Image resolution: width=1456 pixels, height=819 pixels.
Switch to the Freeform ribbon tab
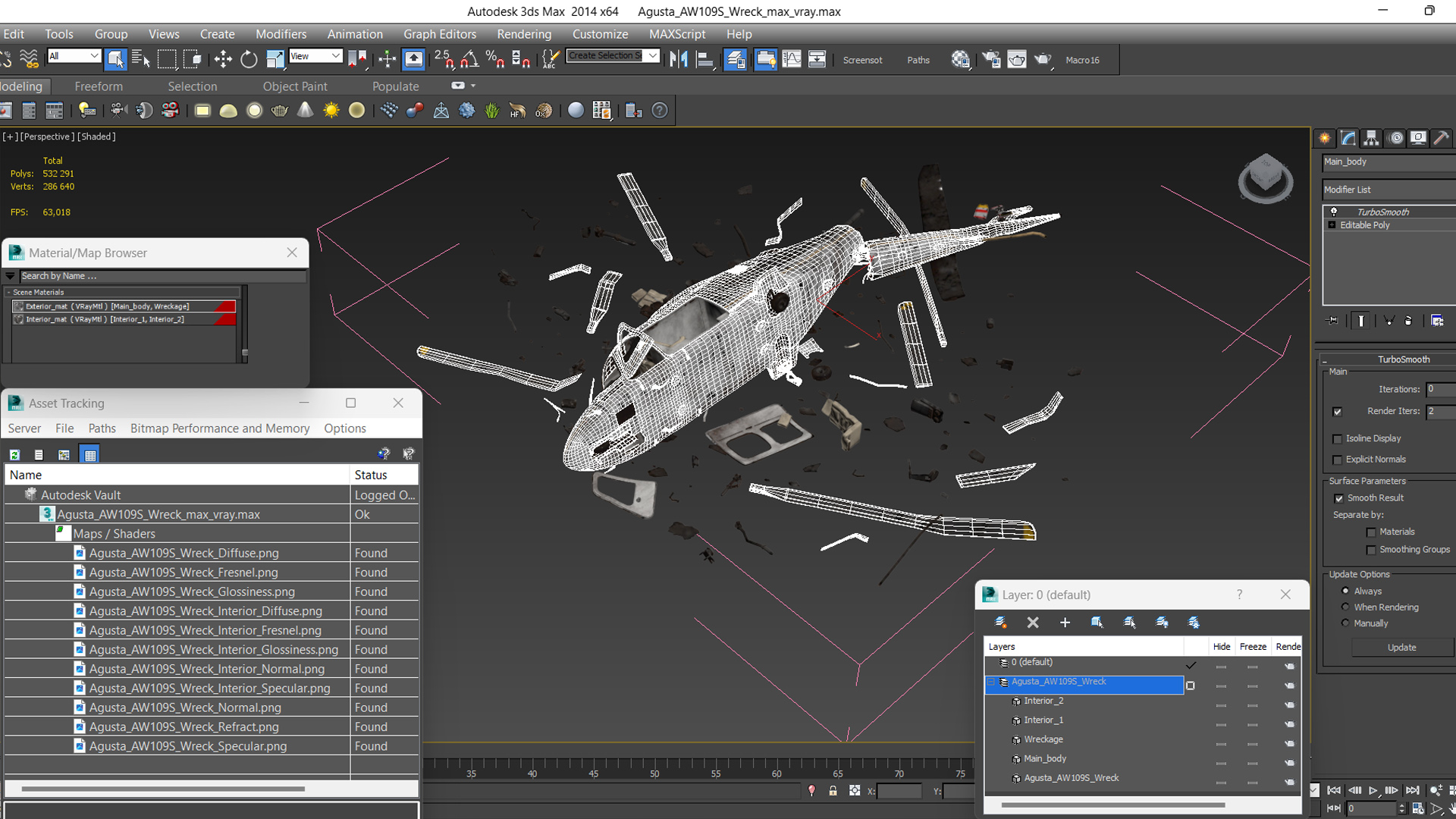(x=99, y=86)
